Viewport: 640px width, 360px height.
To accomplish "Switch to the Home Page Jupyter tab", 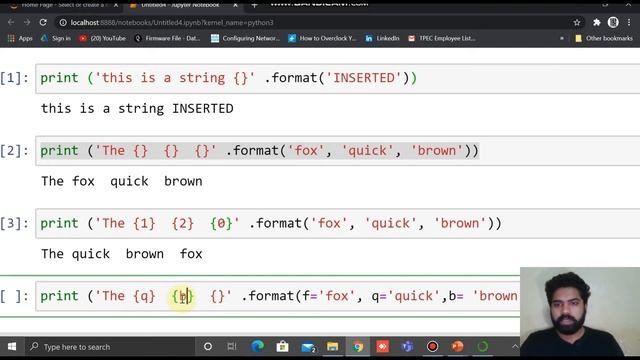I will tap(63, 5).
